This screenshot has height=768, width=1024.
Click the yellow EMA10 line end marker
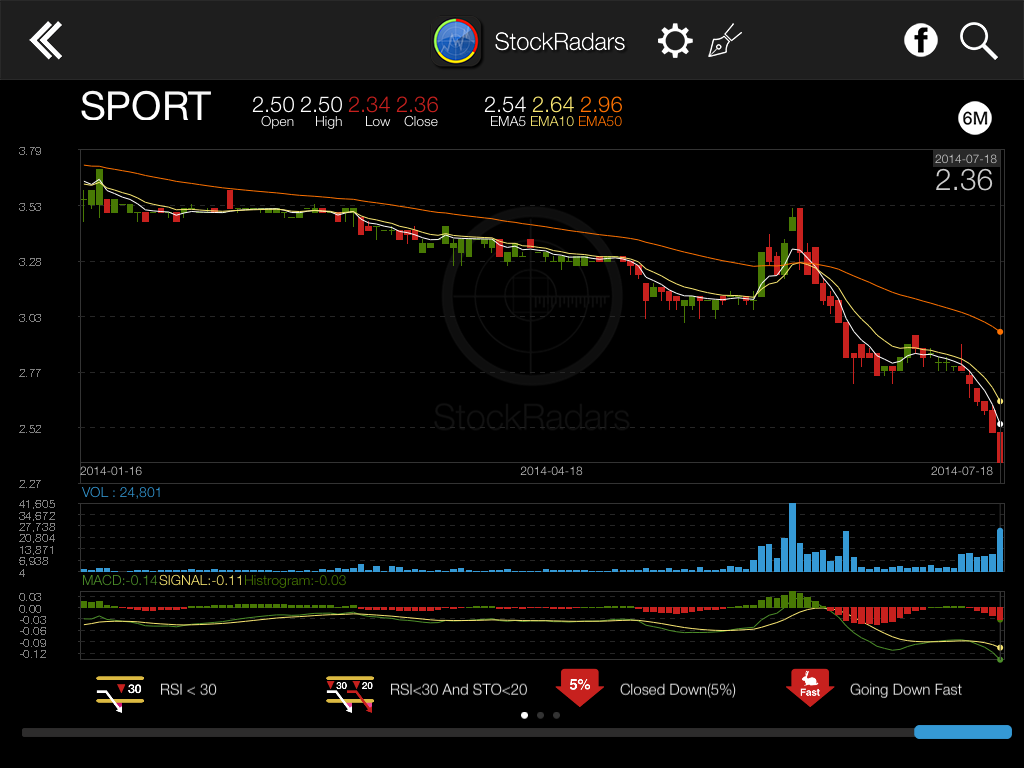[1000, 401]
